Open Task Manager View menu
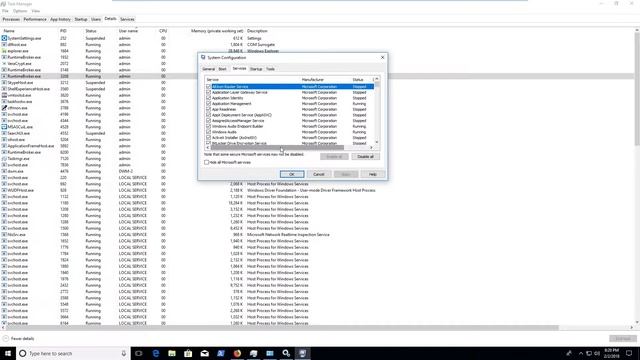 36,11
